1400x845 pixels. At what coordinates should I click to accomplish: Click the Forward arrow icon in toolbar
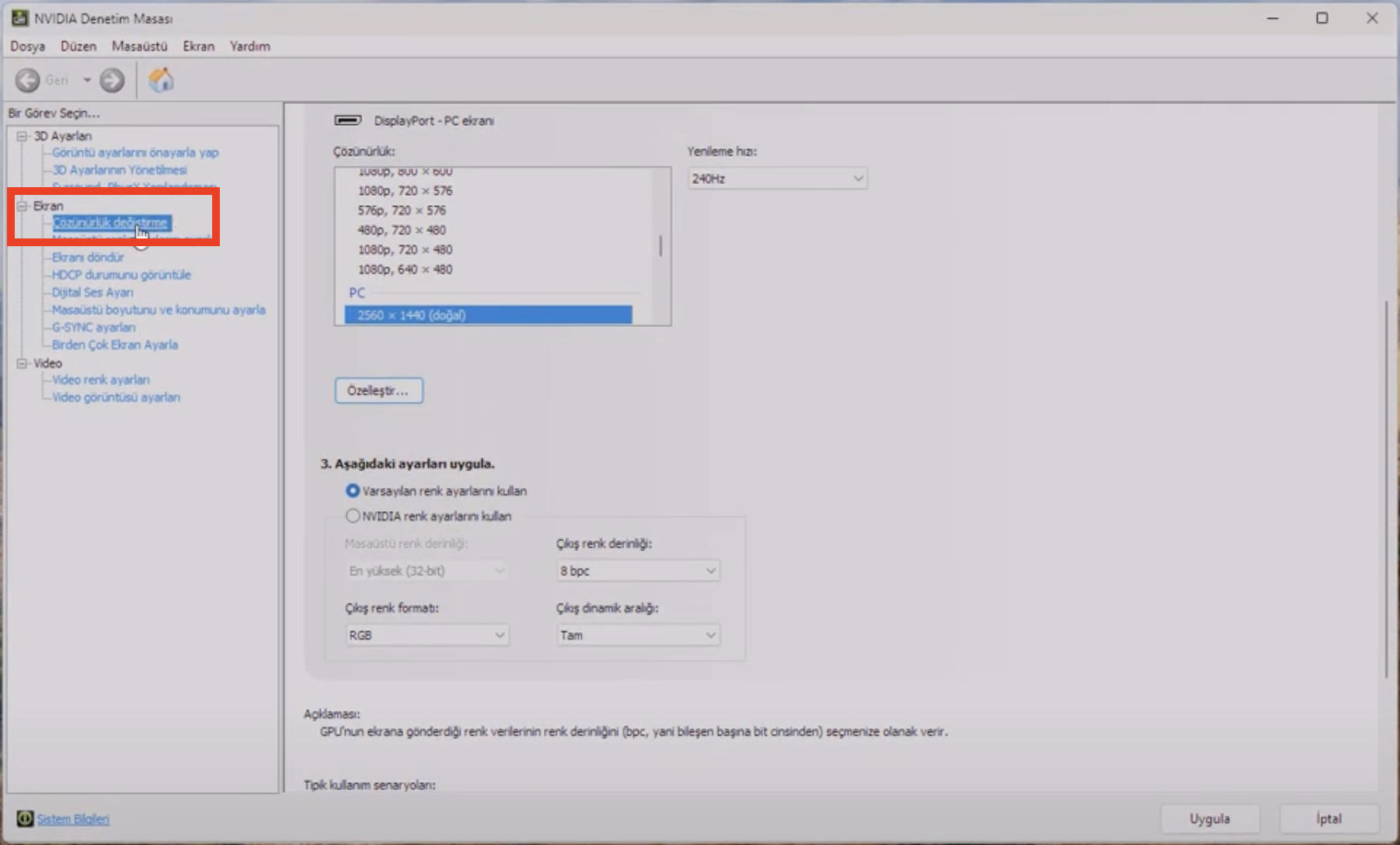[x=112, y=80]
